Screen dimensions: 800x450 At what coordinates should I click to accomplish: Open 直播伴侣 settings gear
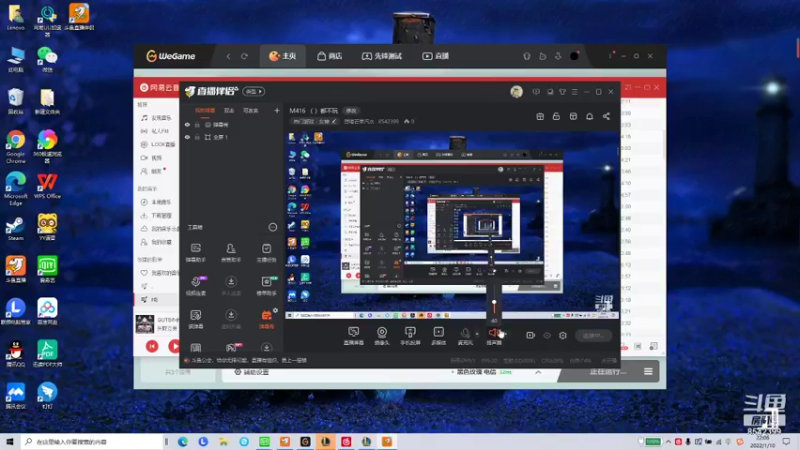pyautogui.click(x=563, y=335)
